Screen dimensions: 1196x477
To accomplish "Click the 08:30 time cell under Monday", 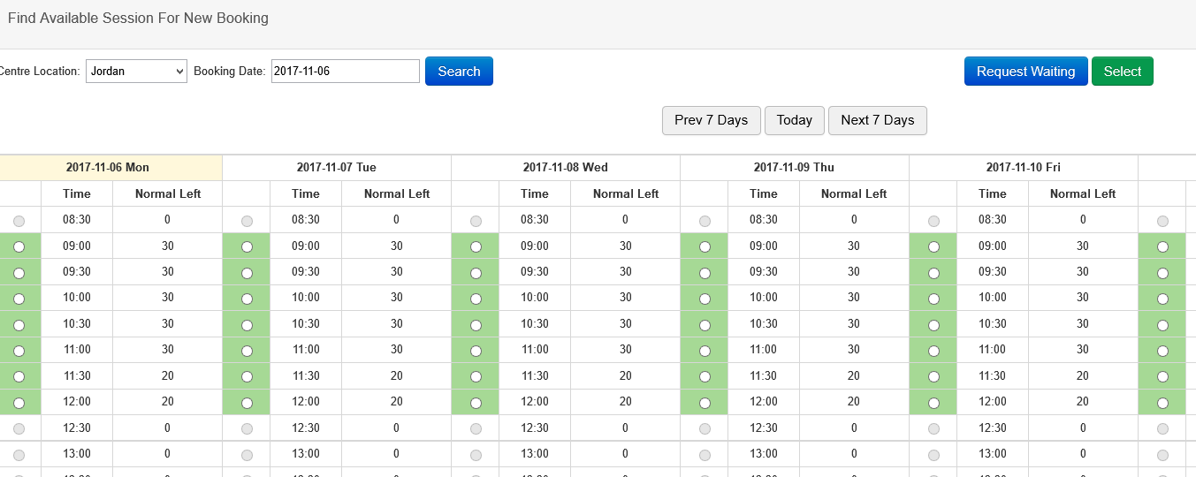I will coord(77,220).
